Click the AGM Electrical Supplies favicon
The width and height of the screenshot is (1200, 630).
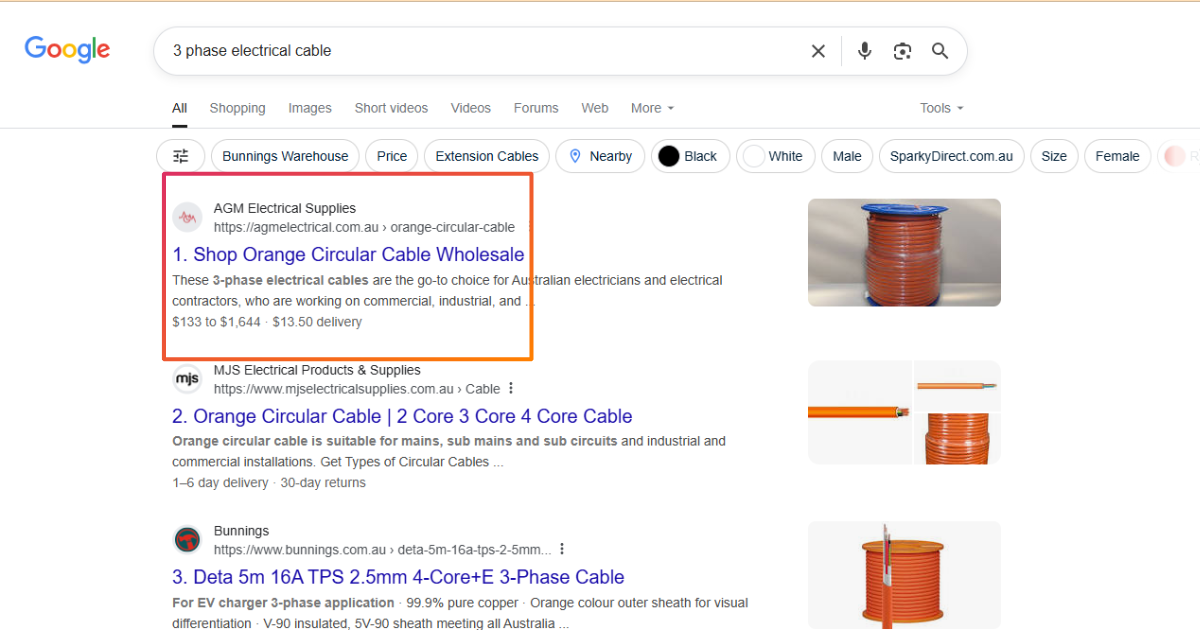point(187,217)
